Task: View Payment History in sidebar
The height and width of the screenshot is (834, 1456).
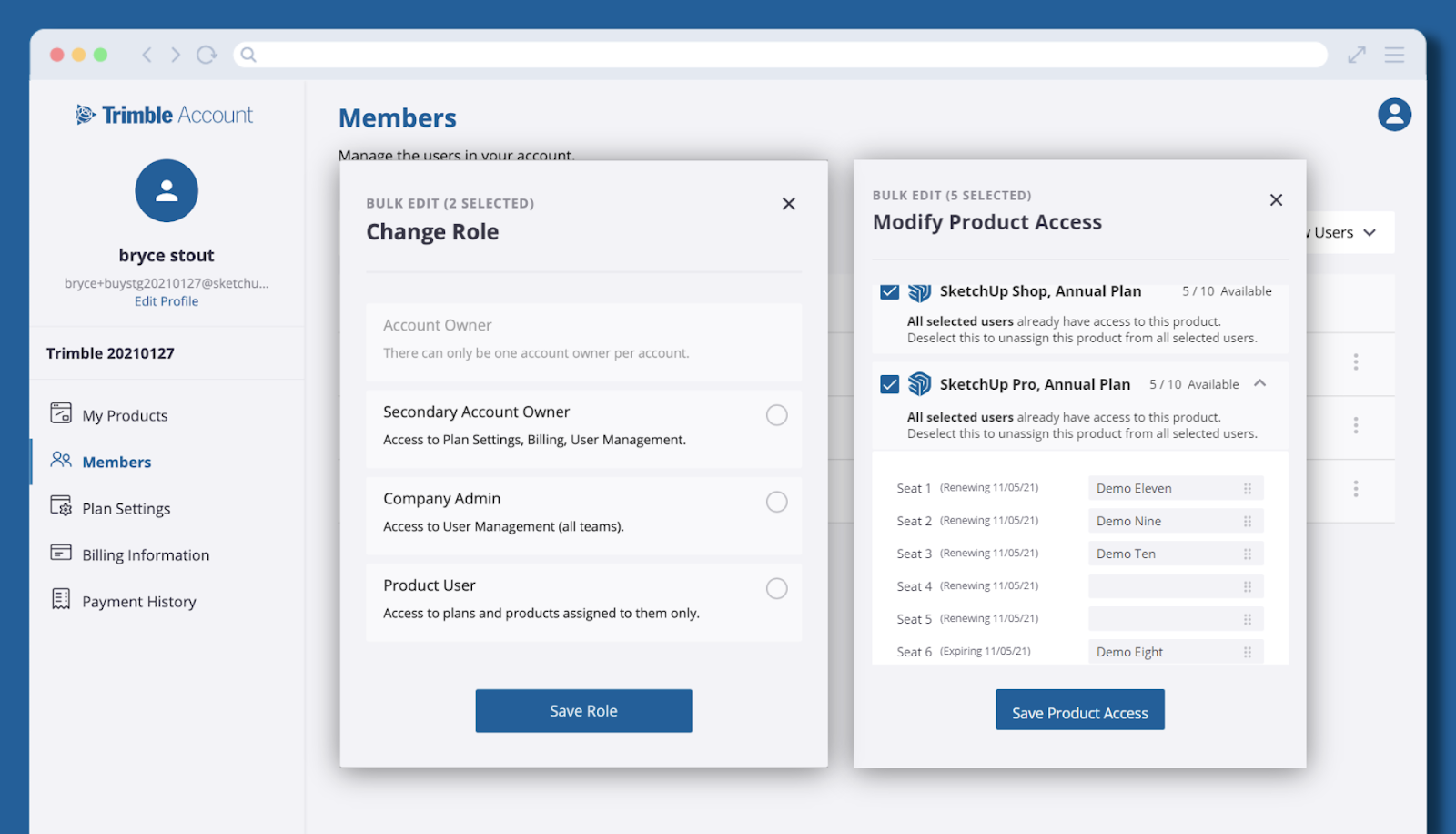Action: (x=139, y=601)
